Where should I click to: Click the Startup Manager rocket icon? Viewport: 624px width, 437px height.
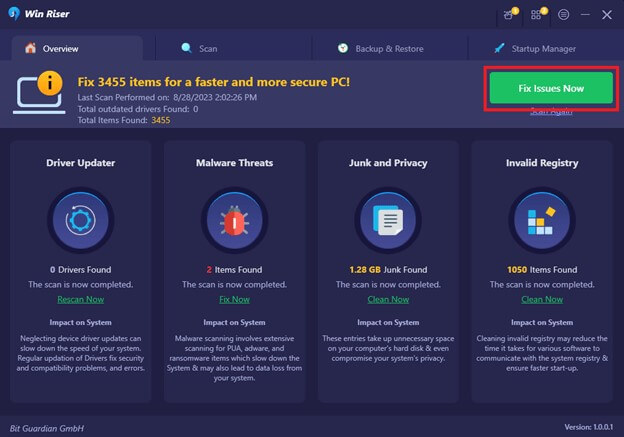(499, 48)
